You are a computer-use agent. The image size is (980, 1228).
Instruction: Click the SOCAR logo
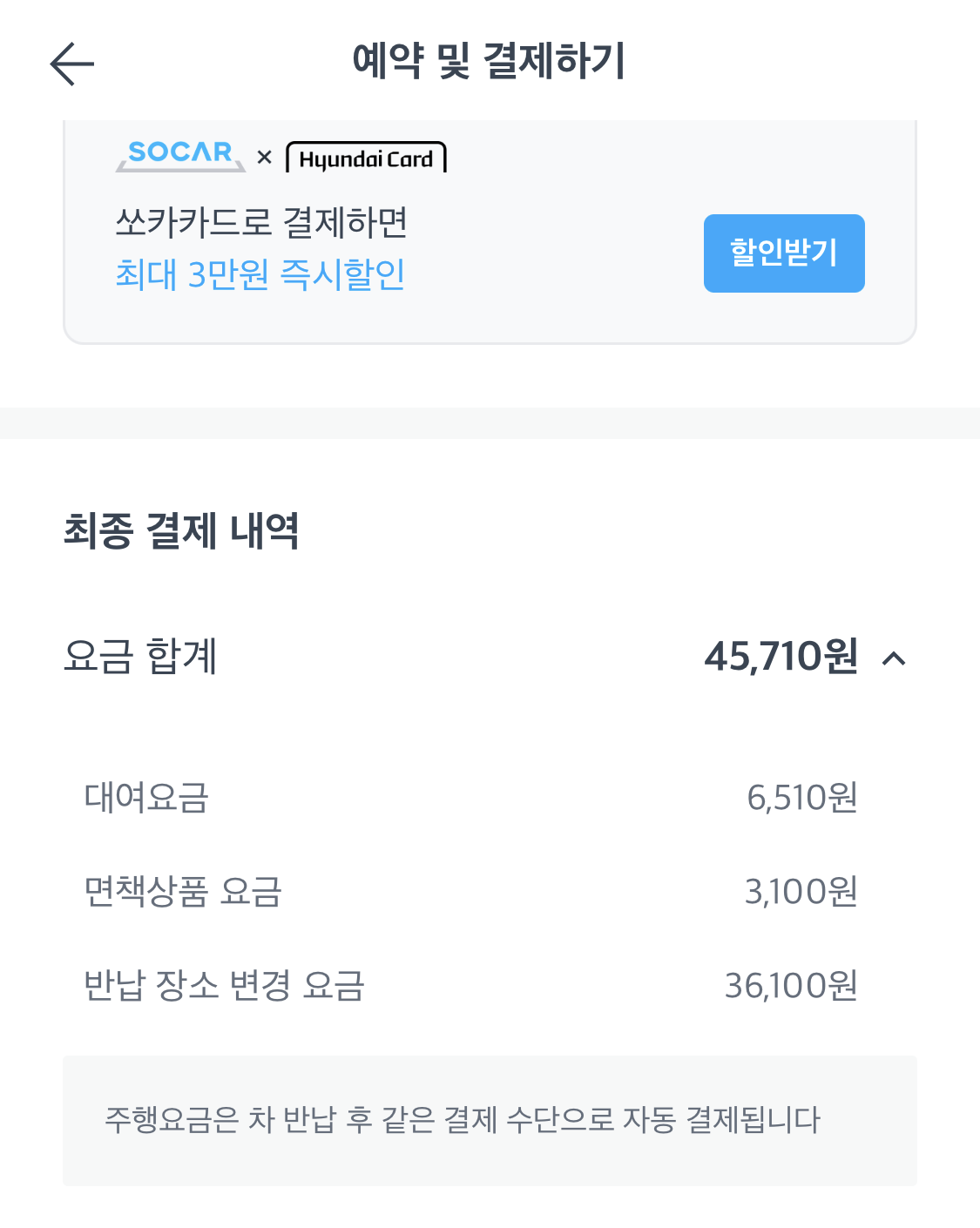click(179, 153)
